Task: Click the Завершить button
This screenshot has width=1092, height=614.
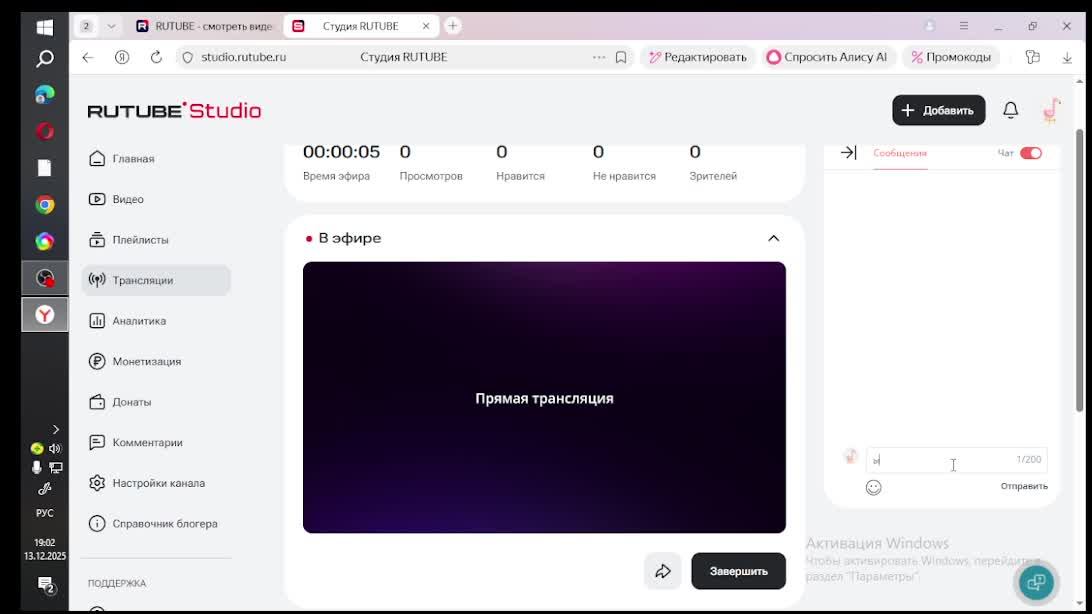Action: (x=738, y=571)
